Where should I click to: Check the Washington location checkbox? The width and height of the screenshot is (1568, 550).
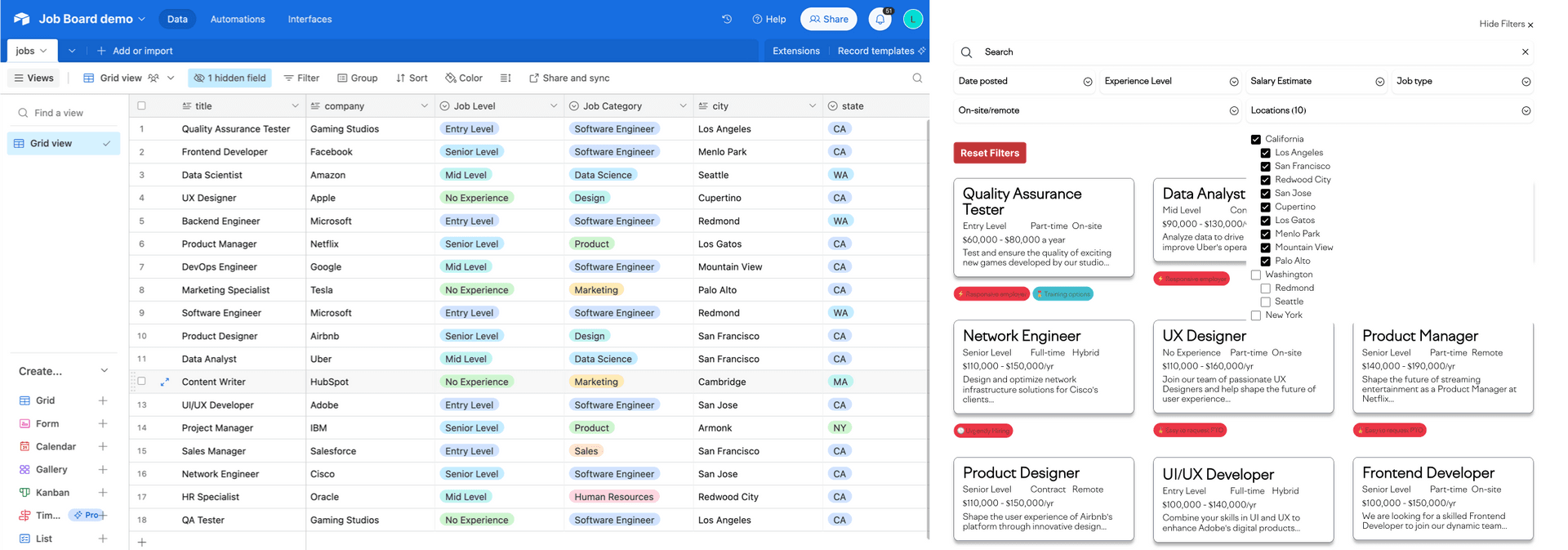[x=1256, y=275]
